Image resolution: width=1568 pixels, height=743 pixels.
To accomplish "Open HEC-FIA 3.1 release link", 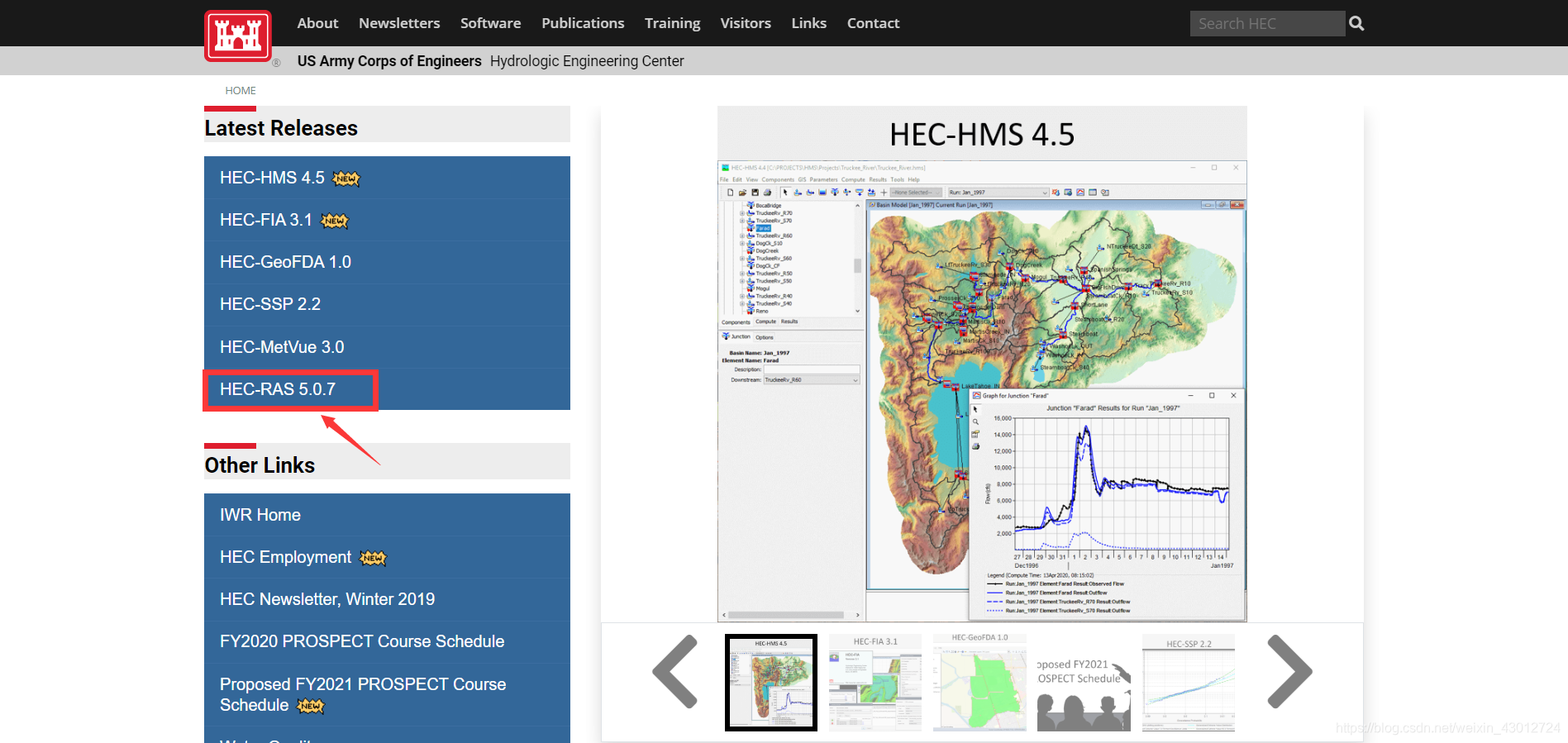I will [x=387, y=220].
